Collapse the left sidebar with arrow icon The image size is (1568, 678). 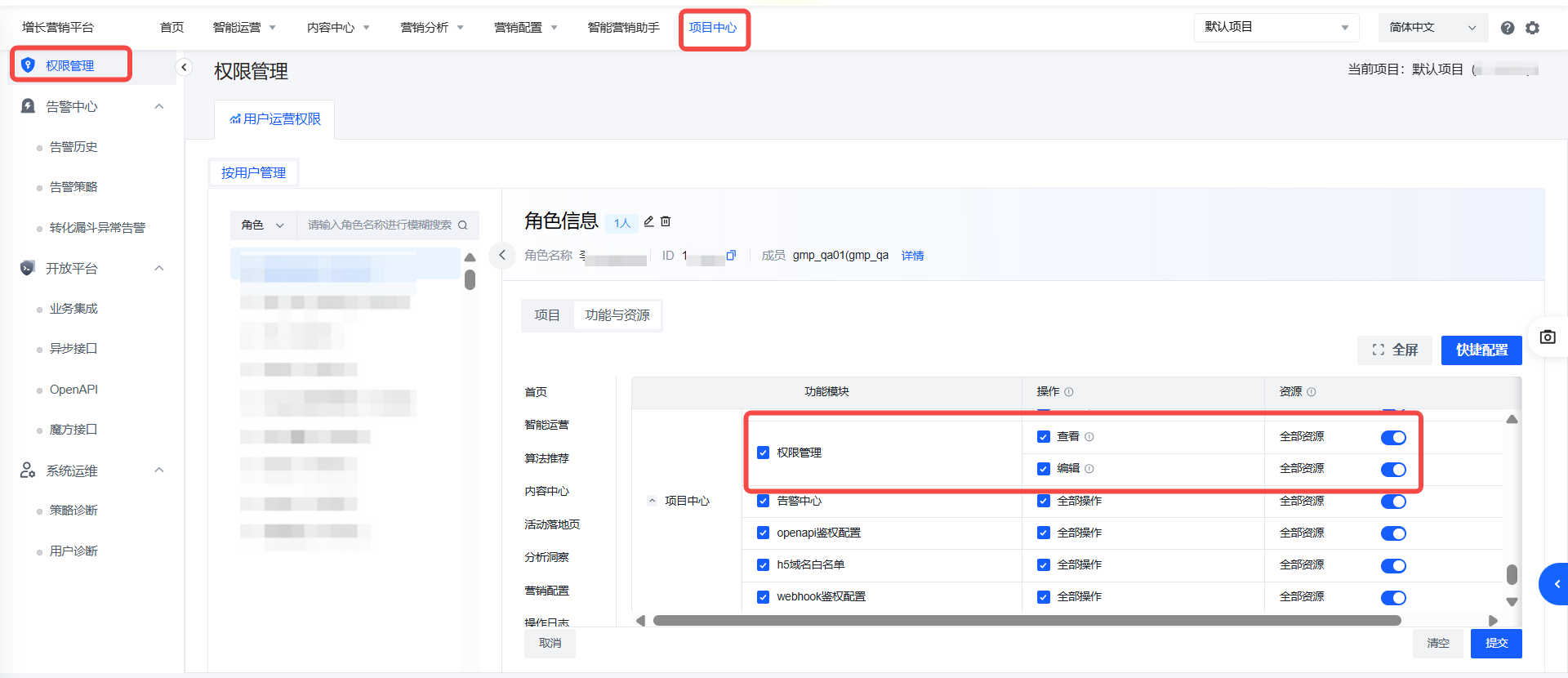[x=185, y=67]
